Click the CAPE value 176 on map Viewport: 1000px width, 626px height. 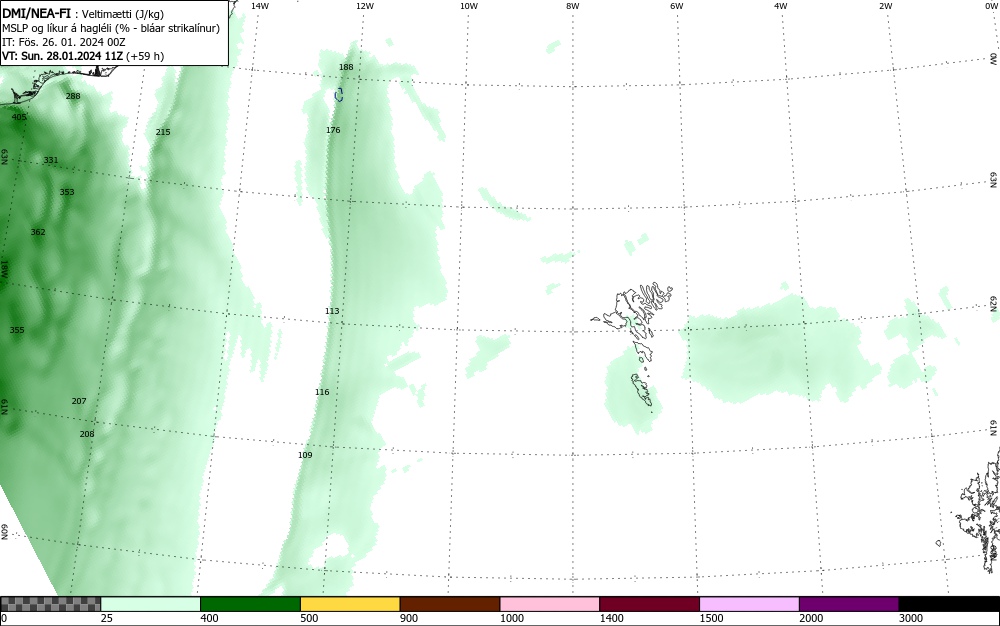point(333,130)
